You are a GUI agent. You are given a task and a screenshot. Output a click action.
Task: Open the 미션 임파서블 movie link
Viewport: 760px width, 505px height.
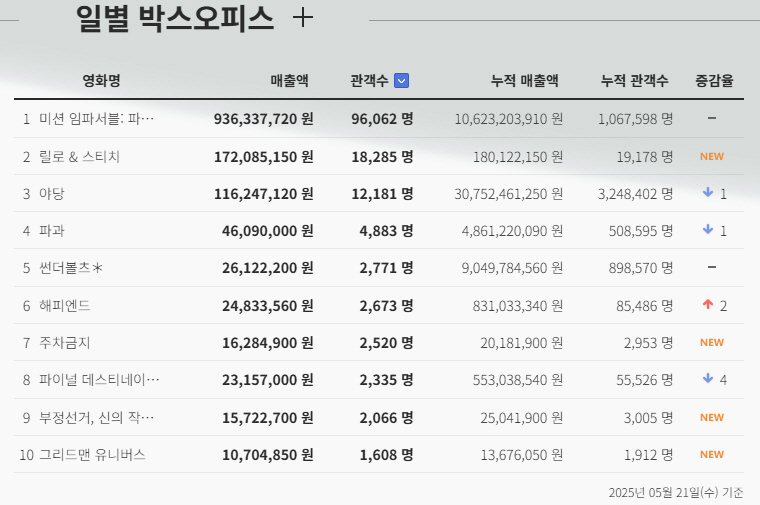coord(96,119)
